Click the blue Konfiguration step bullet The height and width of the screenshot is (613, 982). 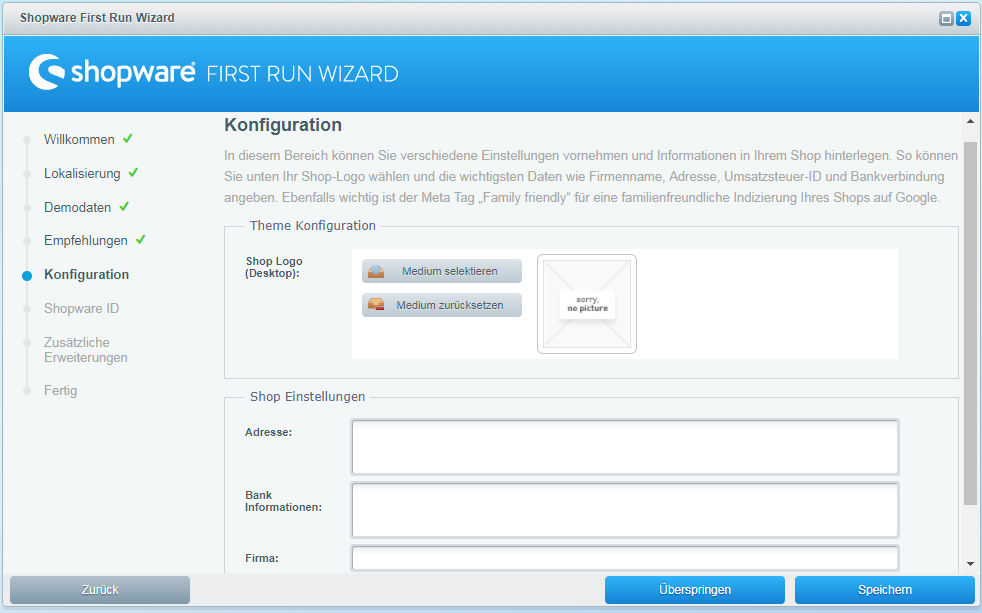(27, 276)
